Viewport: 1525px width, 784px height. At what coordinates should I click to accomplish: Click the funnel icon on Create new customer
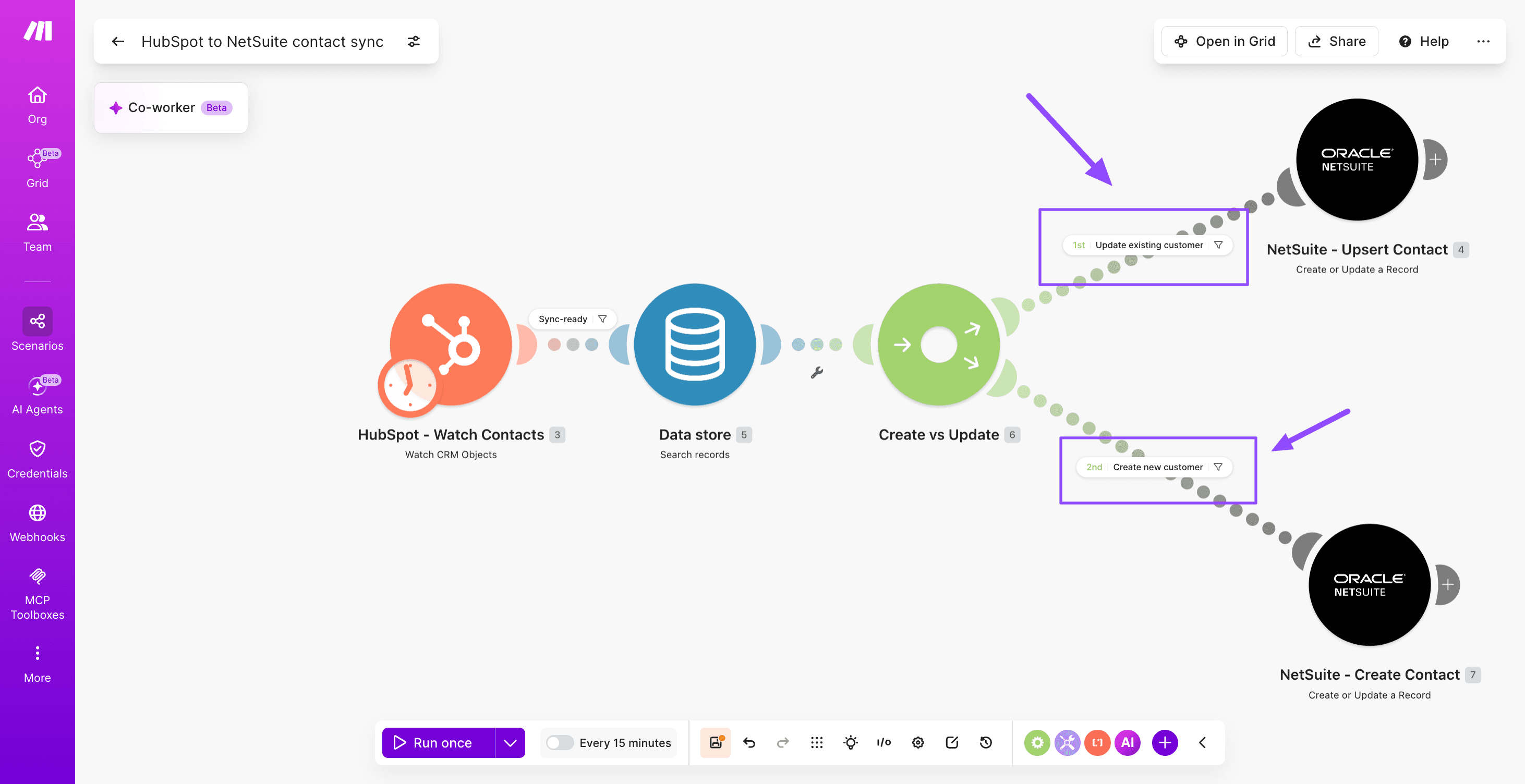coord(1218,467)
